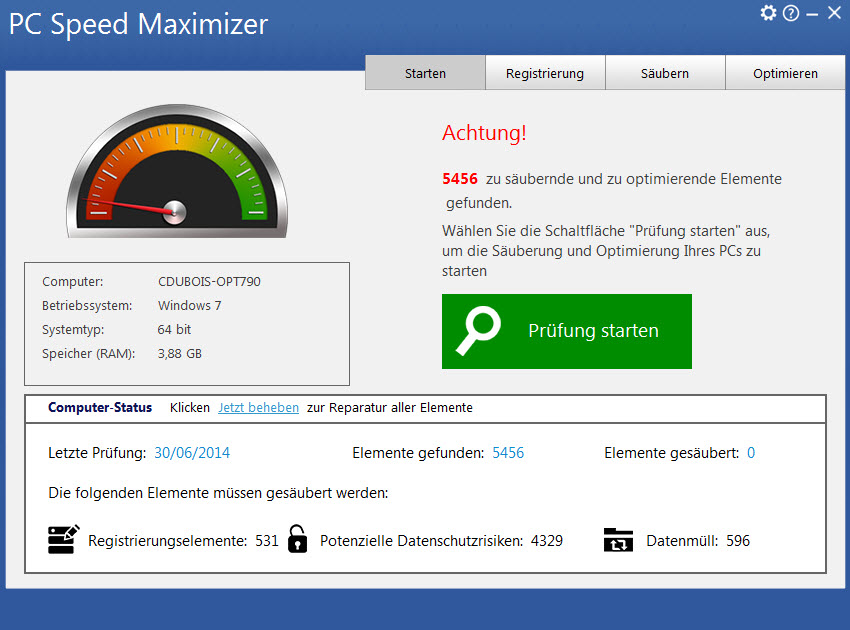Open the Registrierung tab
The height and width of the screenshot is (630, 850).
click(545, 73)
